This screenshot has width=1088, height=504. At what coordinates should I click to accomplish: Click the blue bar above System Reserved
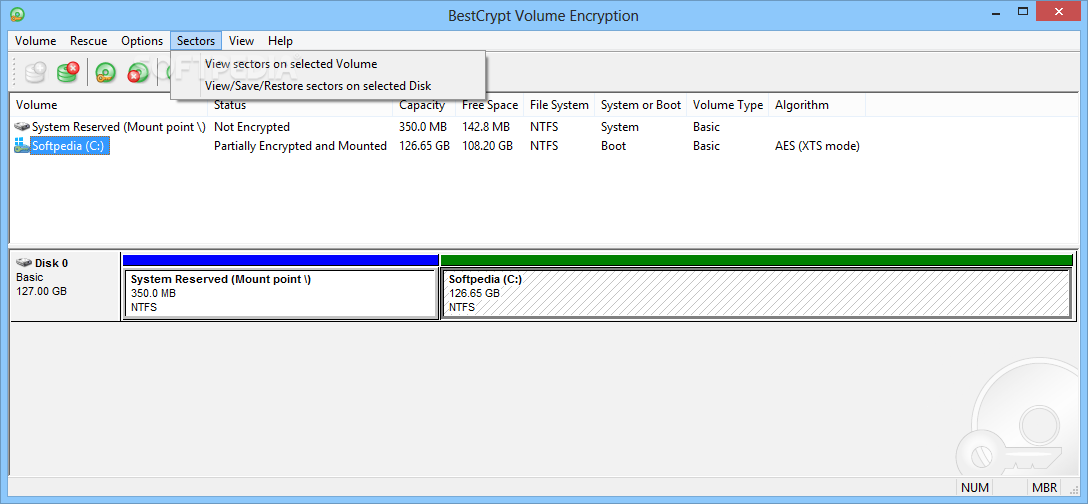coord(280,260)
